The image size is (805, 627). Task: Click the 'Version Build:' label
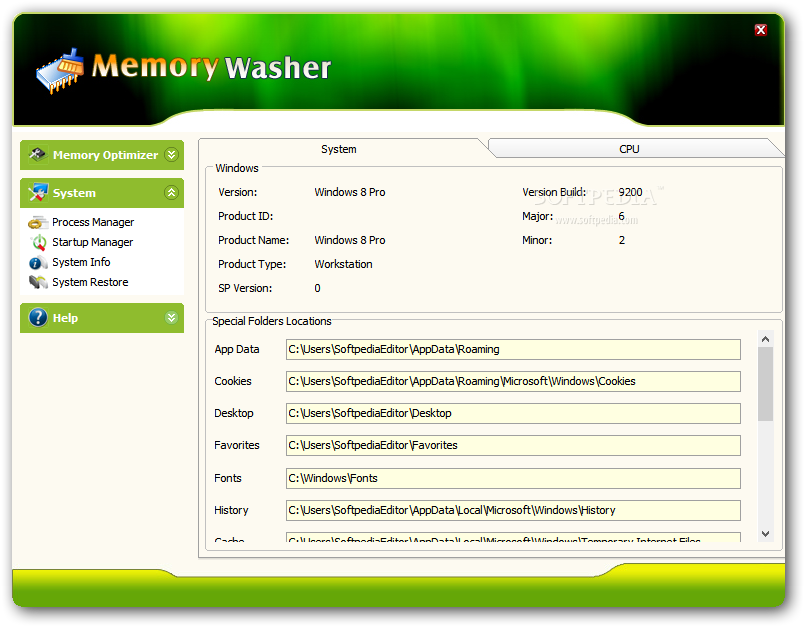[554, 192]
